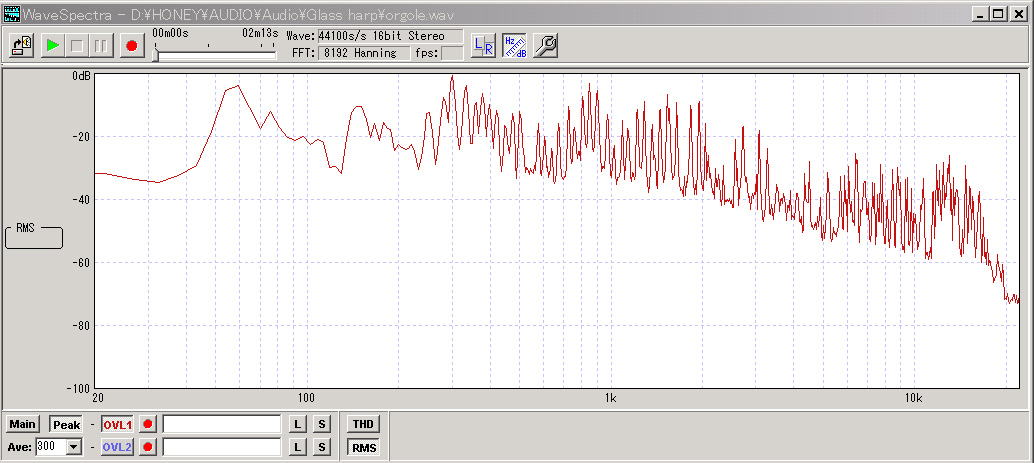Screen dimensions: 1034x463
Task: Click the fps readout box
Action: 452,53
